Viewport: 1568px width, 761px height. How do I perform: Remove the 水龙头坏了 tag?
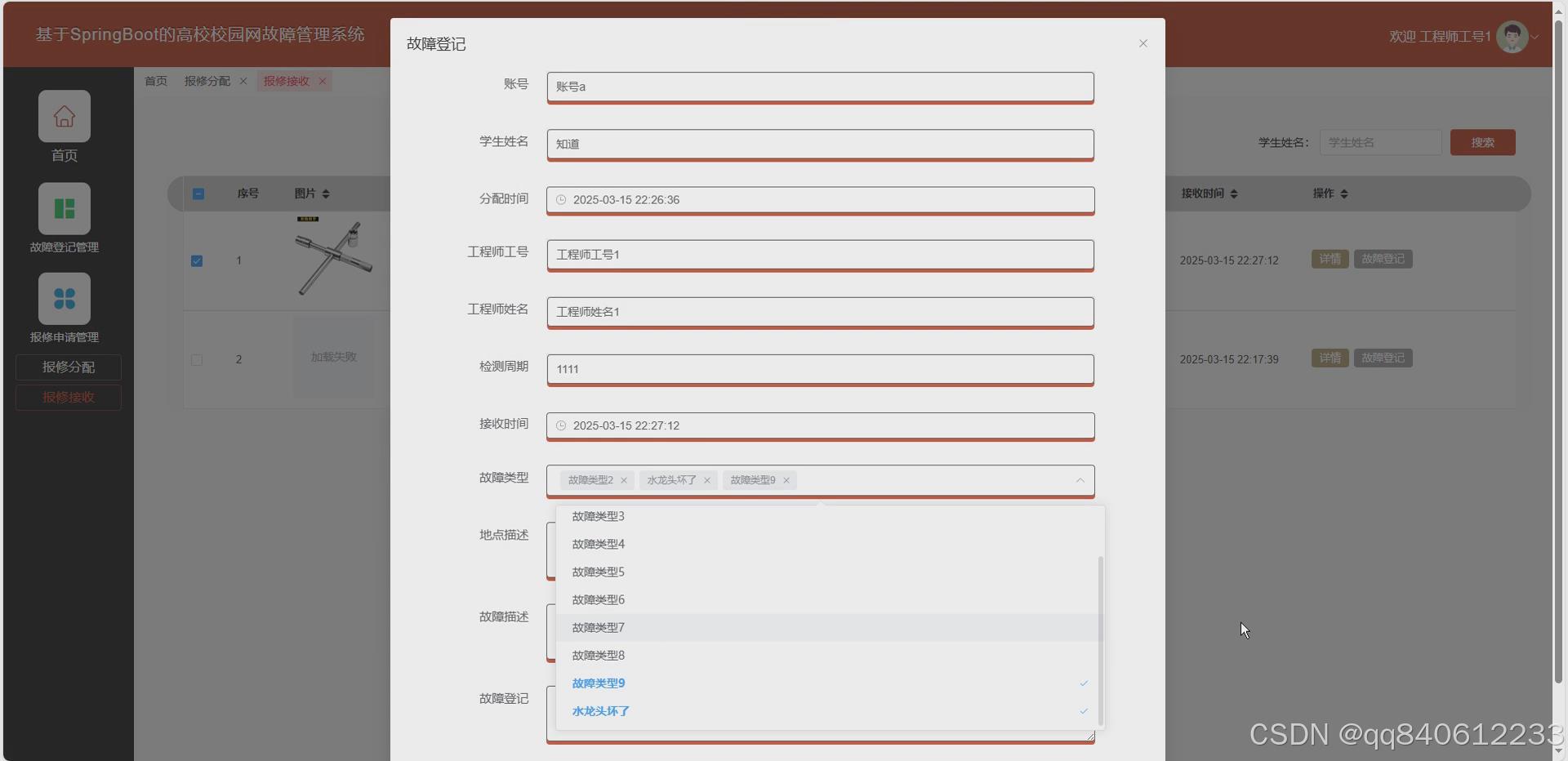(707, 480)
